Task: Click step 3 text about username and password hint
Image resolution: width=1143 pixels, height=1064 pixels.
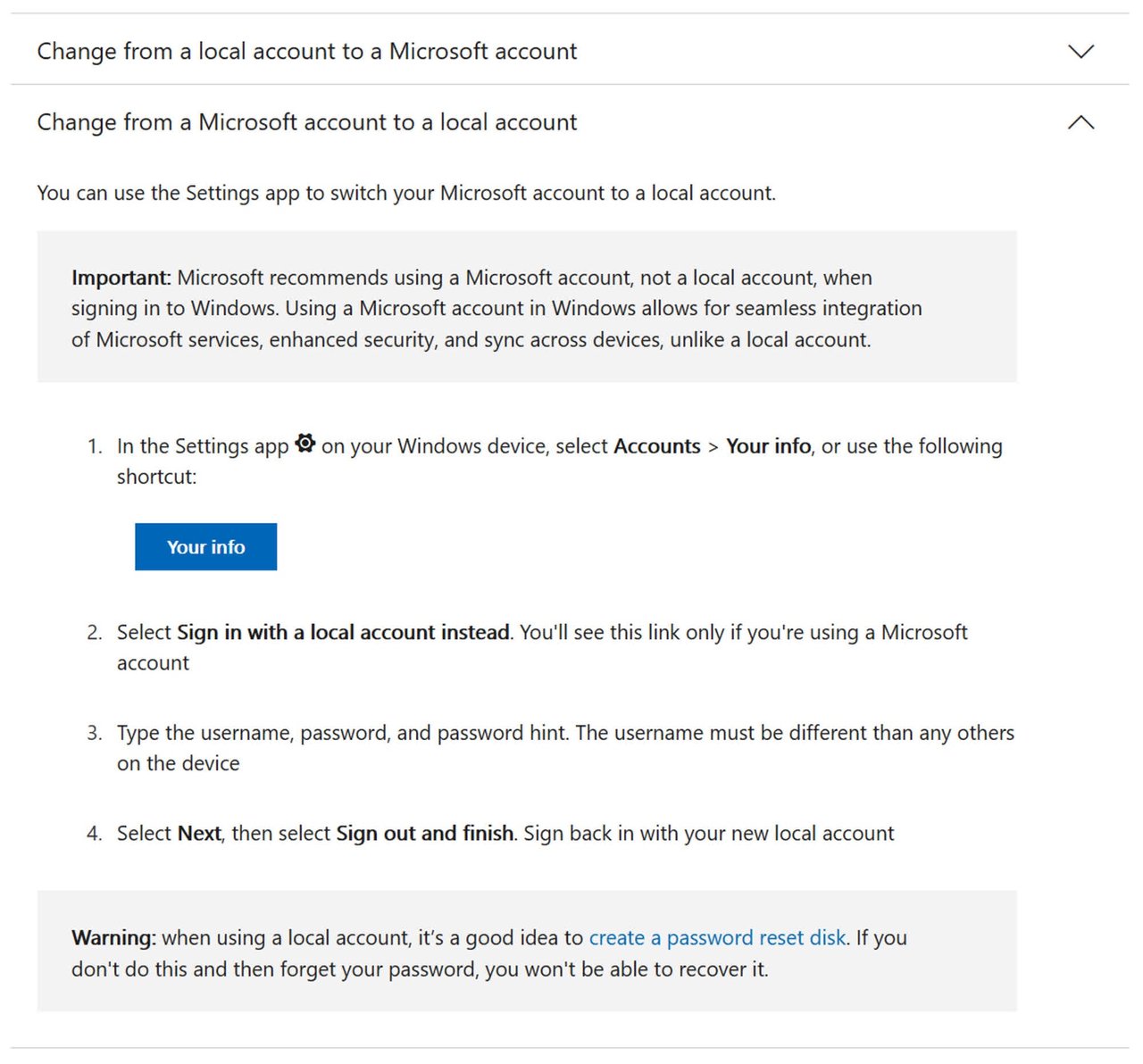Action: pos(565,748)
